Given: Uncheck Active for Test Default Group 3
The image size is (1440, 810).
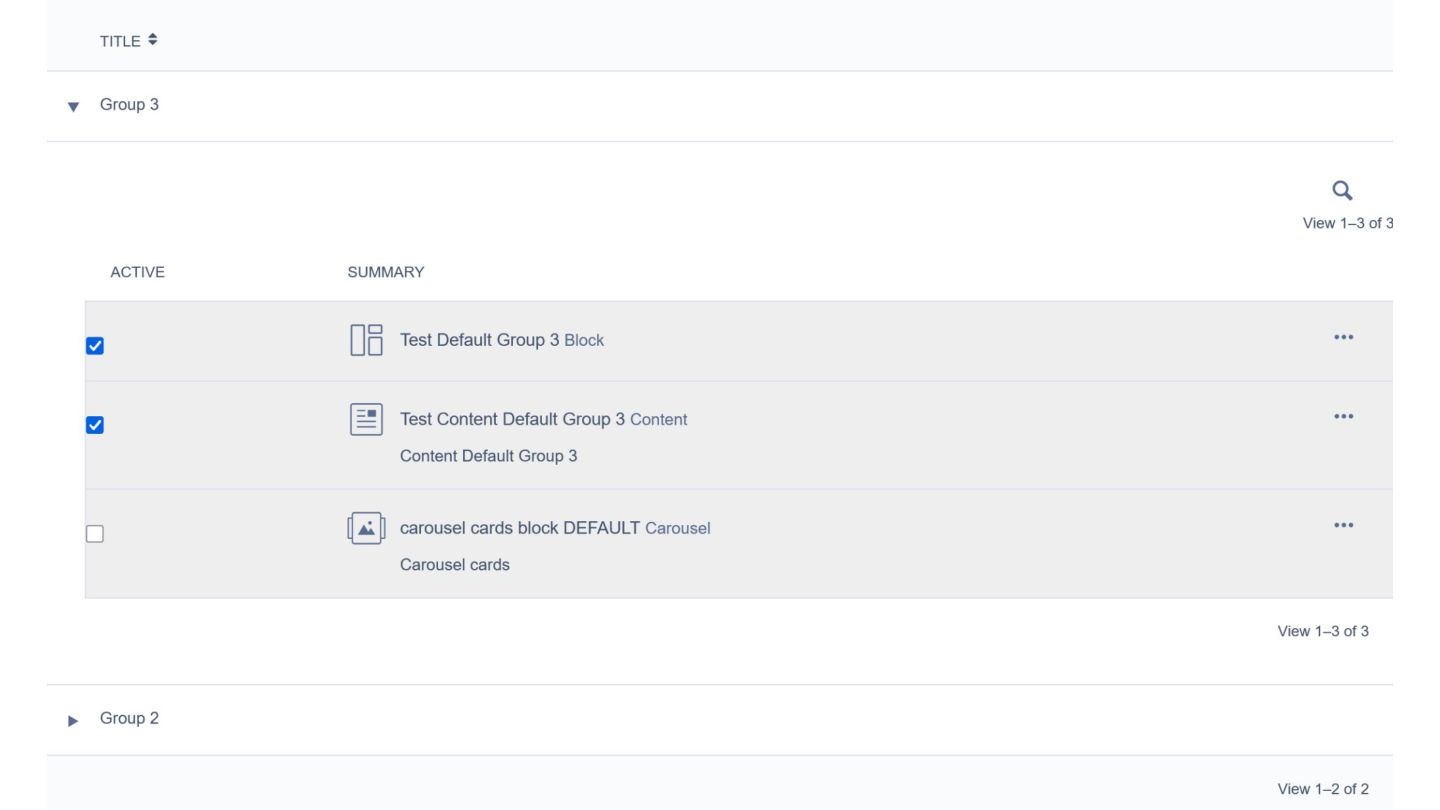Looking at the screenshot, I should point(95,346).
